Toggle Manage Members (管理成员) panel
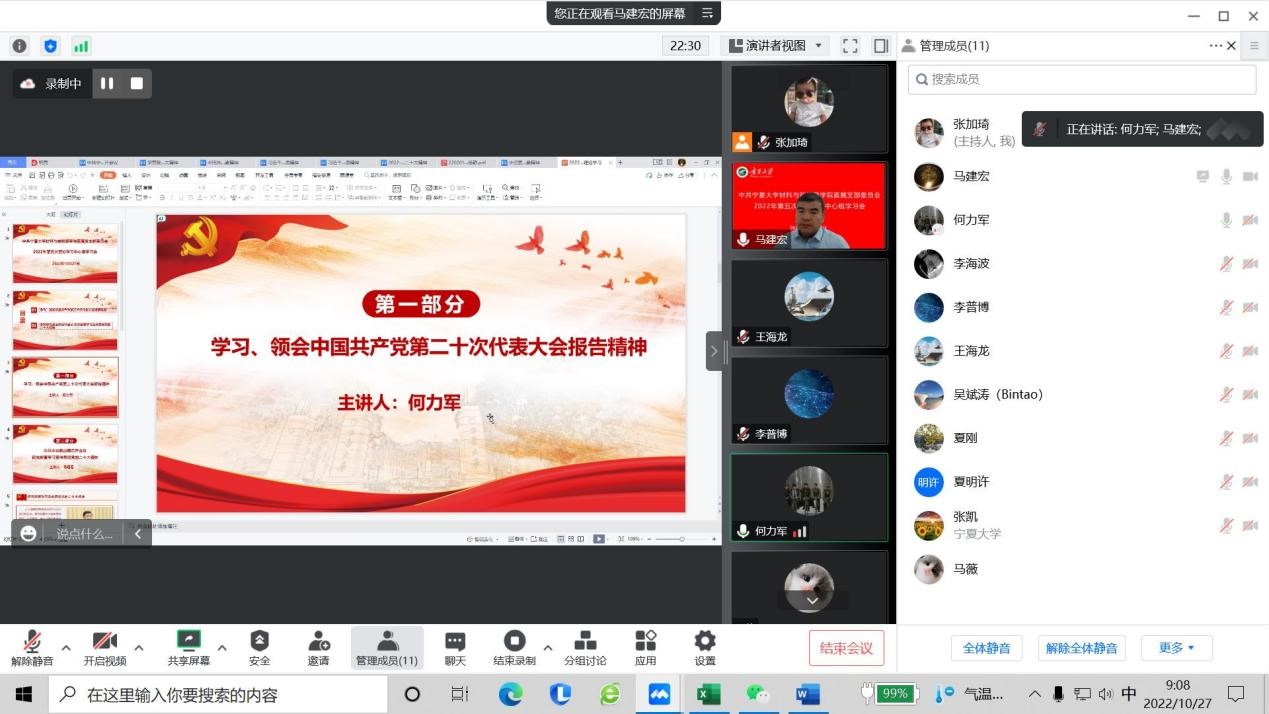Viewport: 1269px width, 714px height. 387,647
